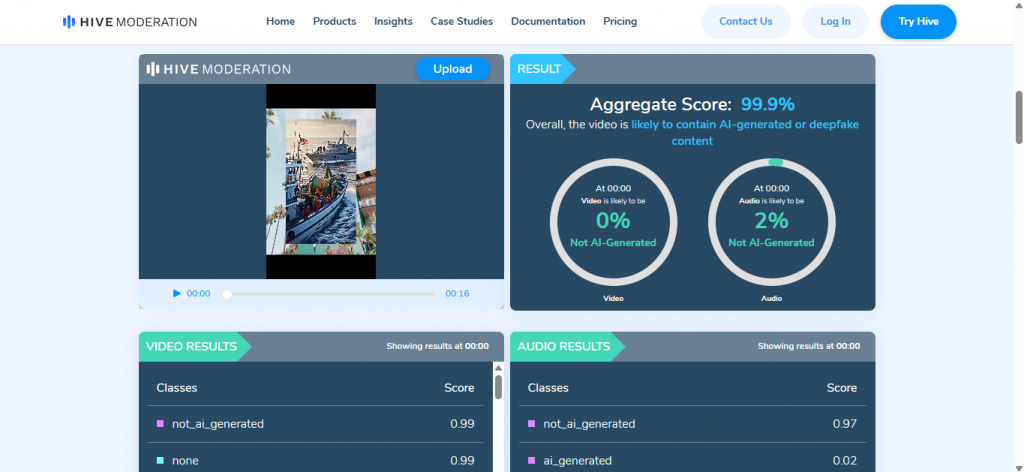Click the pink ai_generated audio class swatch
Viewport: 1024px width, 472px height.
point(531,460)
